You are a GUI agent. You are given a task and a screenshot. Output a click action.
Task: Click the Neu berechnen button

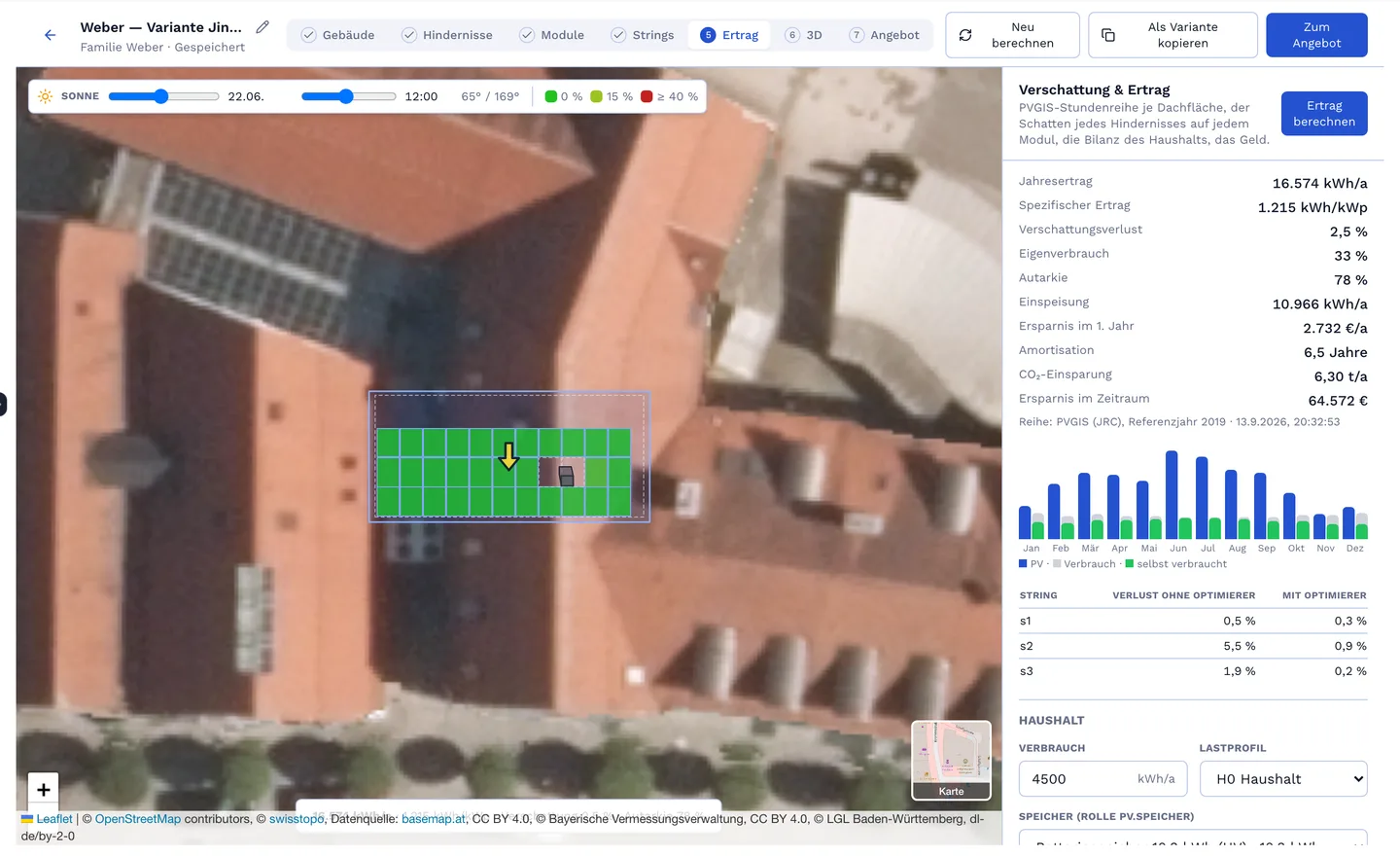[1012, 35]
